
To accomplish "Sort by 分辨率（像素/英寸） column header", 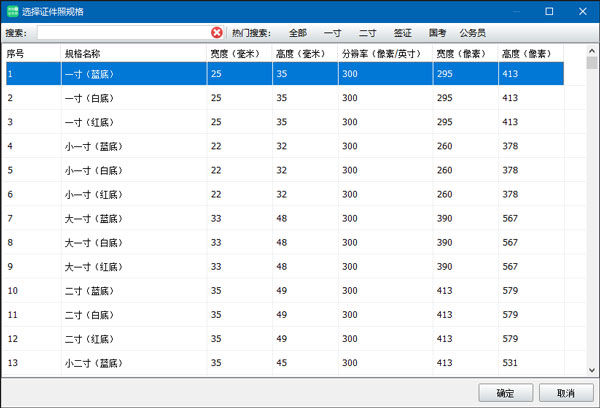I will click(x=385, y=54).
